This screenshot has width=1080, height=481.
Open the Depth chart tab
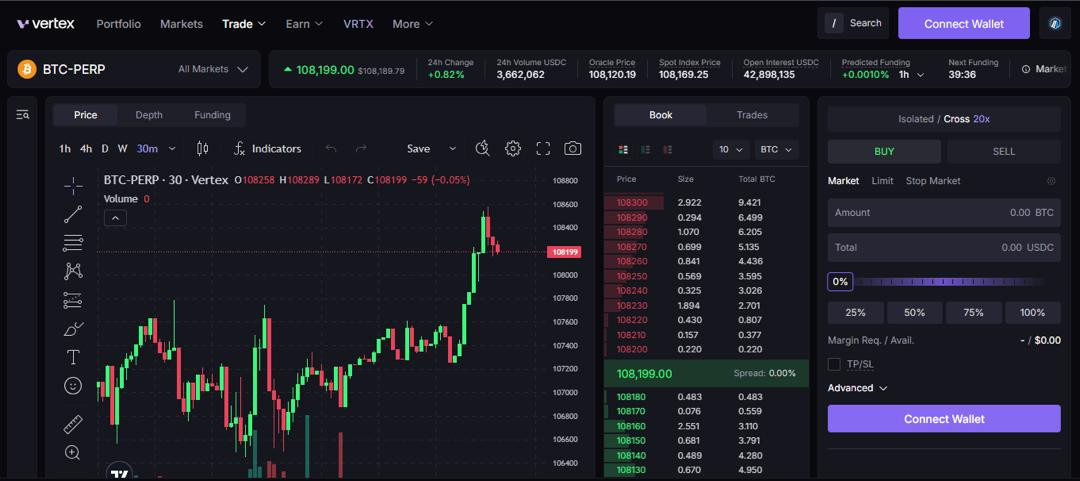tap(149, 115)
